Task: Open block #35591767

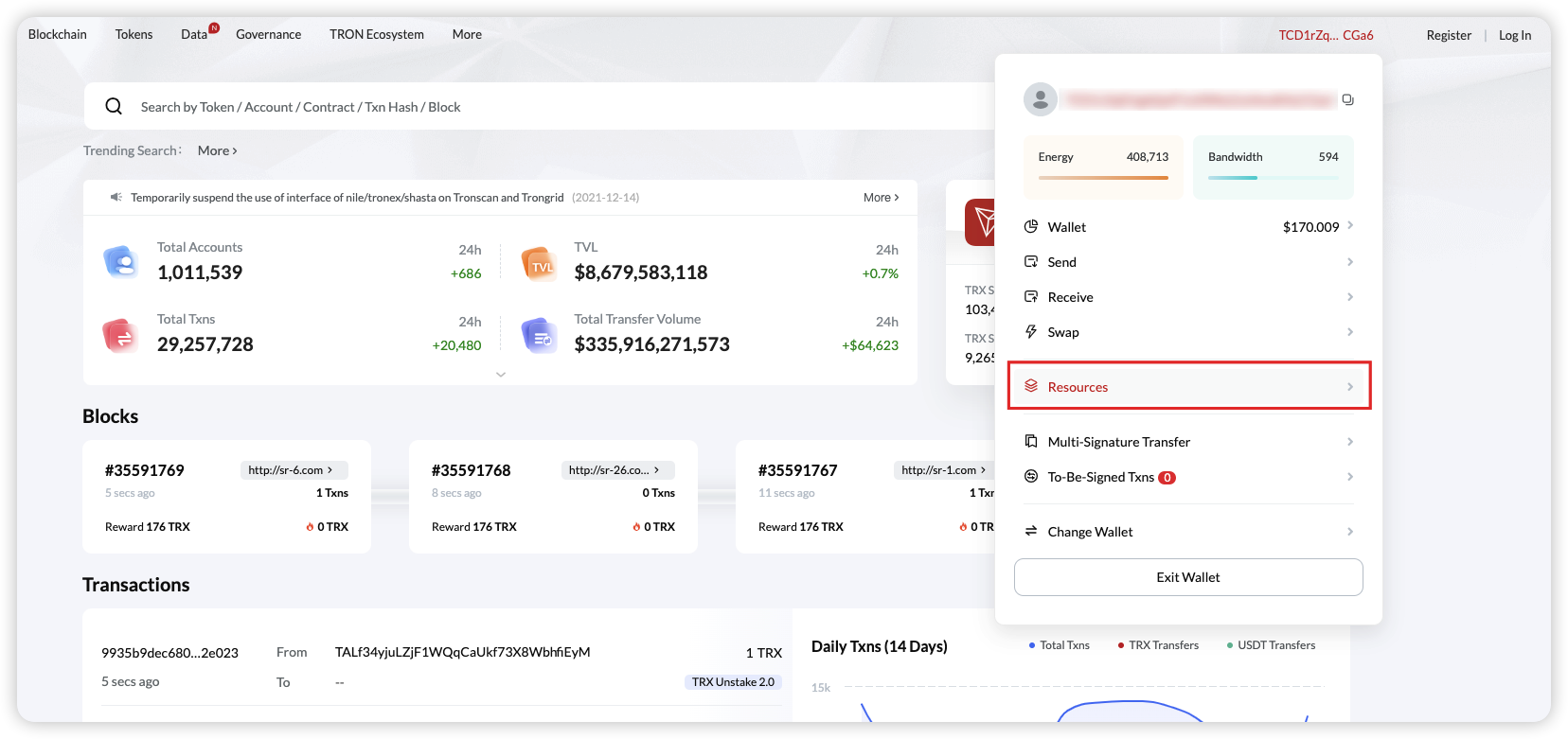Action: [x=798, y=470]
